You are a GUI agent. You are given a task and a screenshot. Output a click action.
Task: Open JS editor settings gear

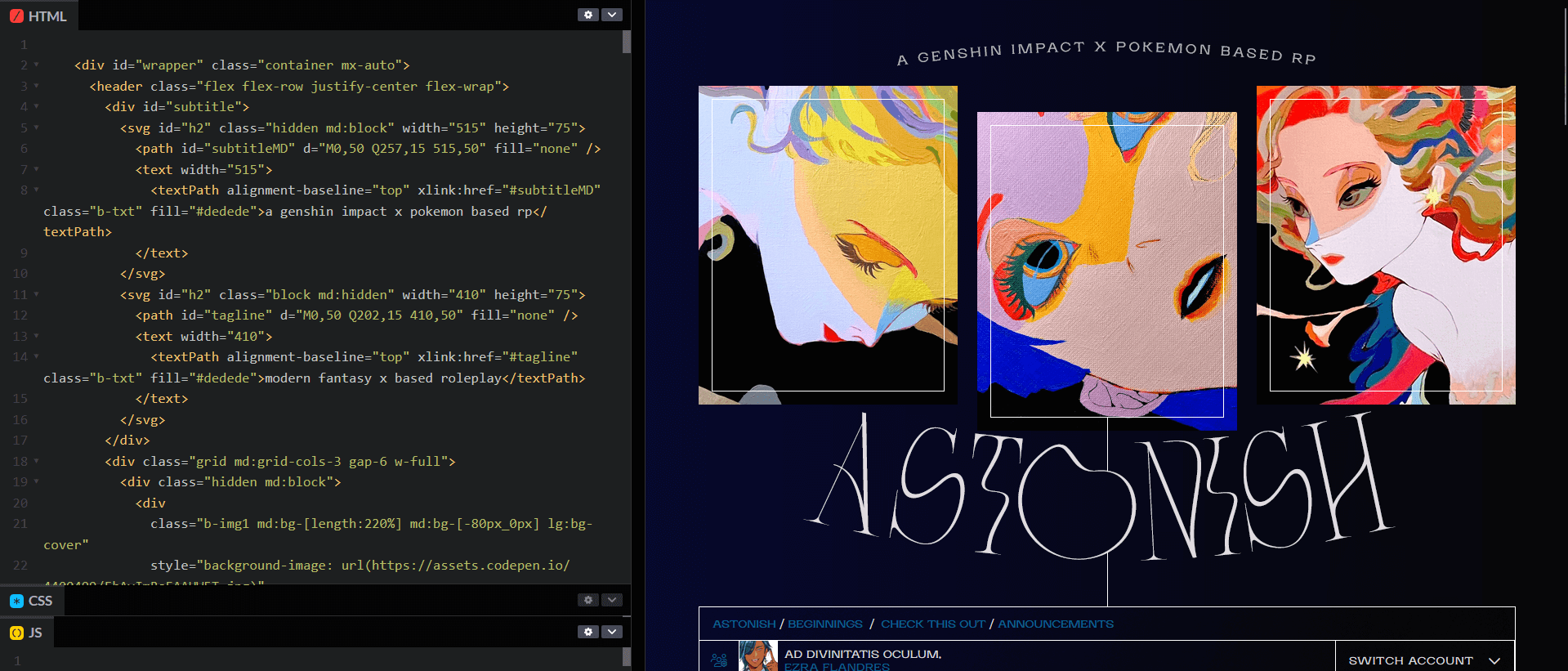588,632
